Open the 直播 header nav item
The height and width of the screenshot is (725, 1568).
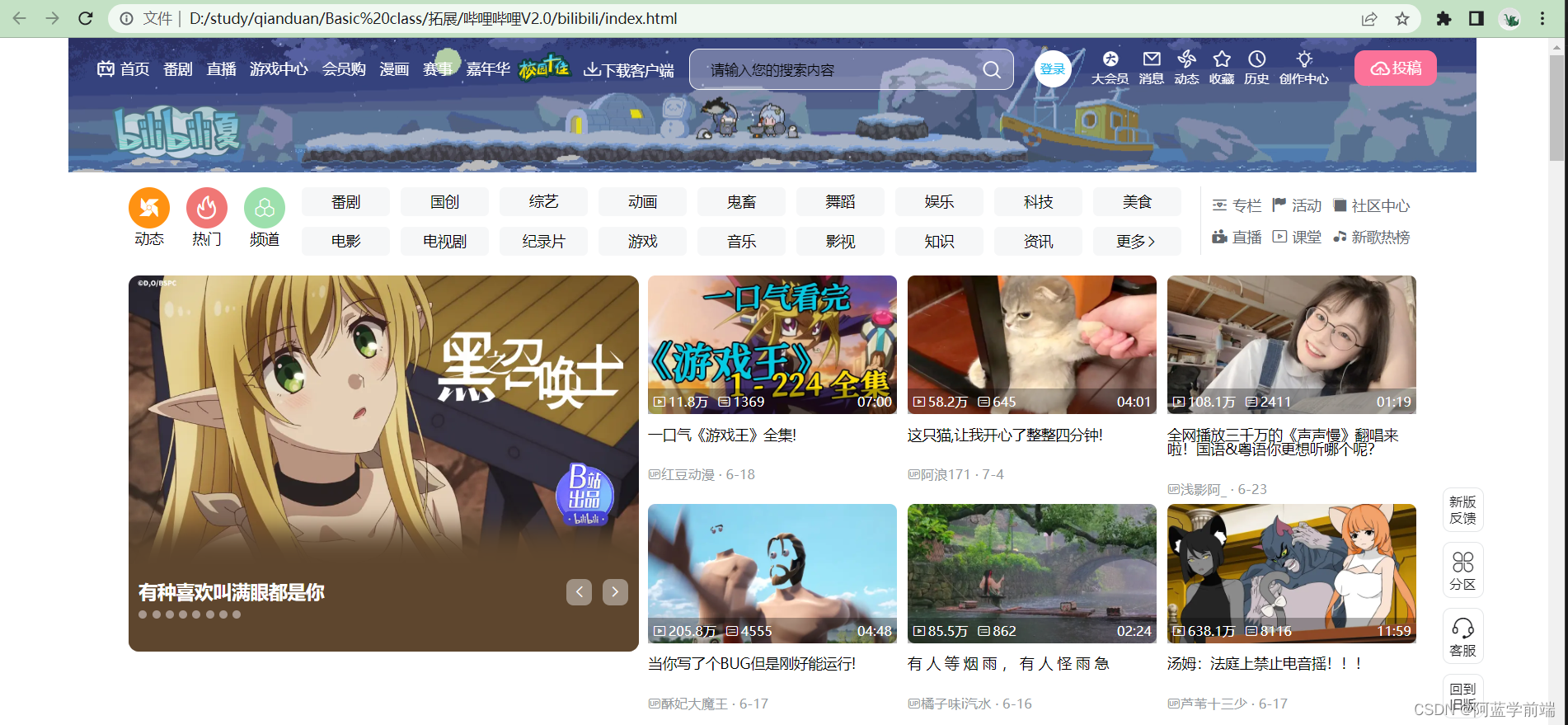coord(221,69)
